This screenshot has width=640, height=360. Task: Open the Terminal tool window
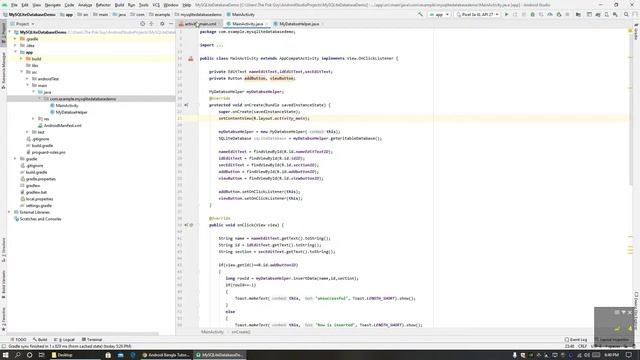[x=92, y=340]
